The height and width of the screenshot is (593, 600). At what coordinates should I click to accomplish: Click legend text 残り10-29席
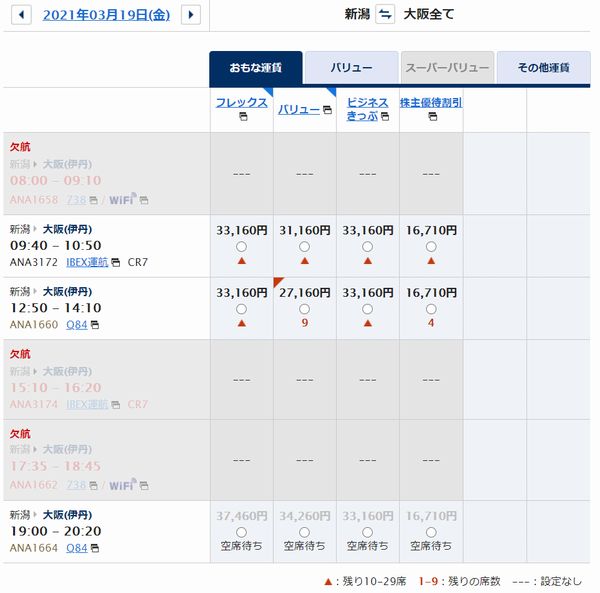click(x=374, y=582)
